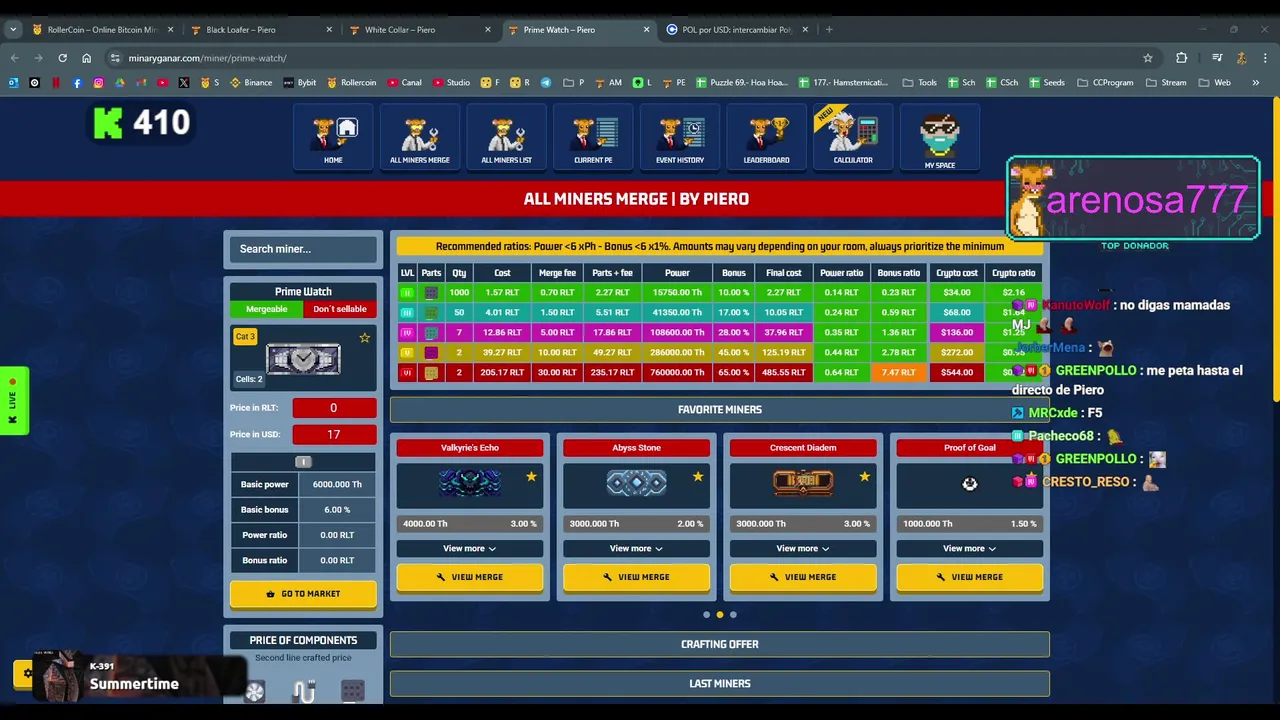The image size is (1280, 720).
Task: Open the EVENT HISTORY icon
Action: point(680,138)
